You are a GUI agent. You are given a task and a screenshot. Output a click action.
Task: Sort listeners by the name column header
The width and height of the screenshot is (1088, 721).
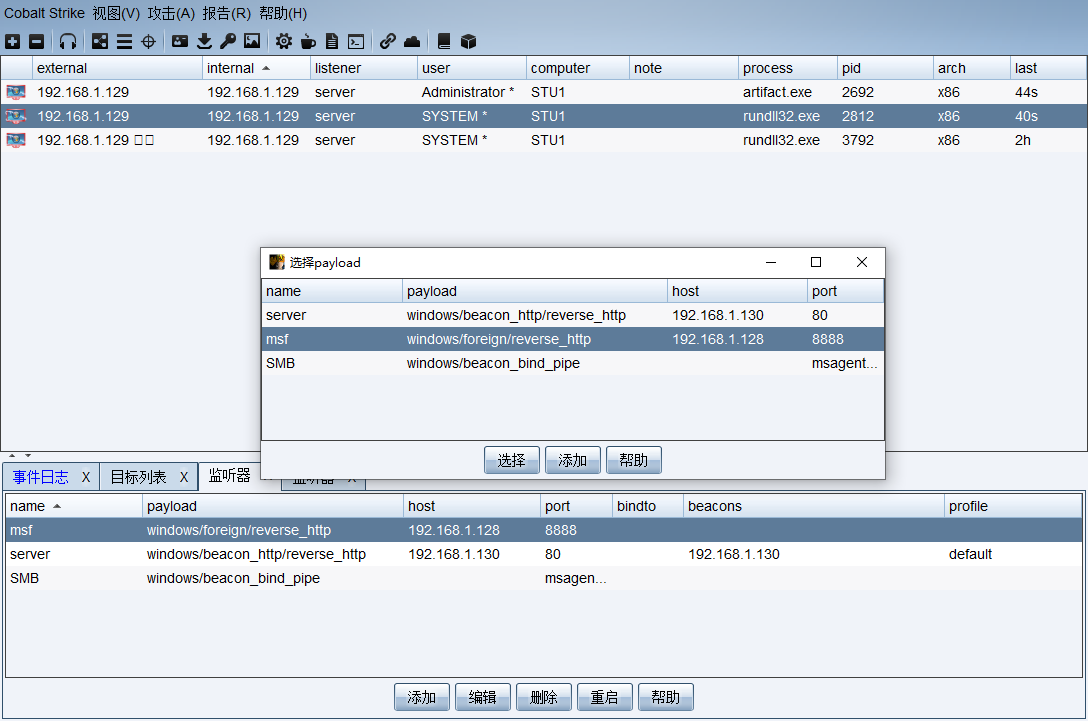[74, 506]
